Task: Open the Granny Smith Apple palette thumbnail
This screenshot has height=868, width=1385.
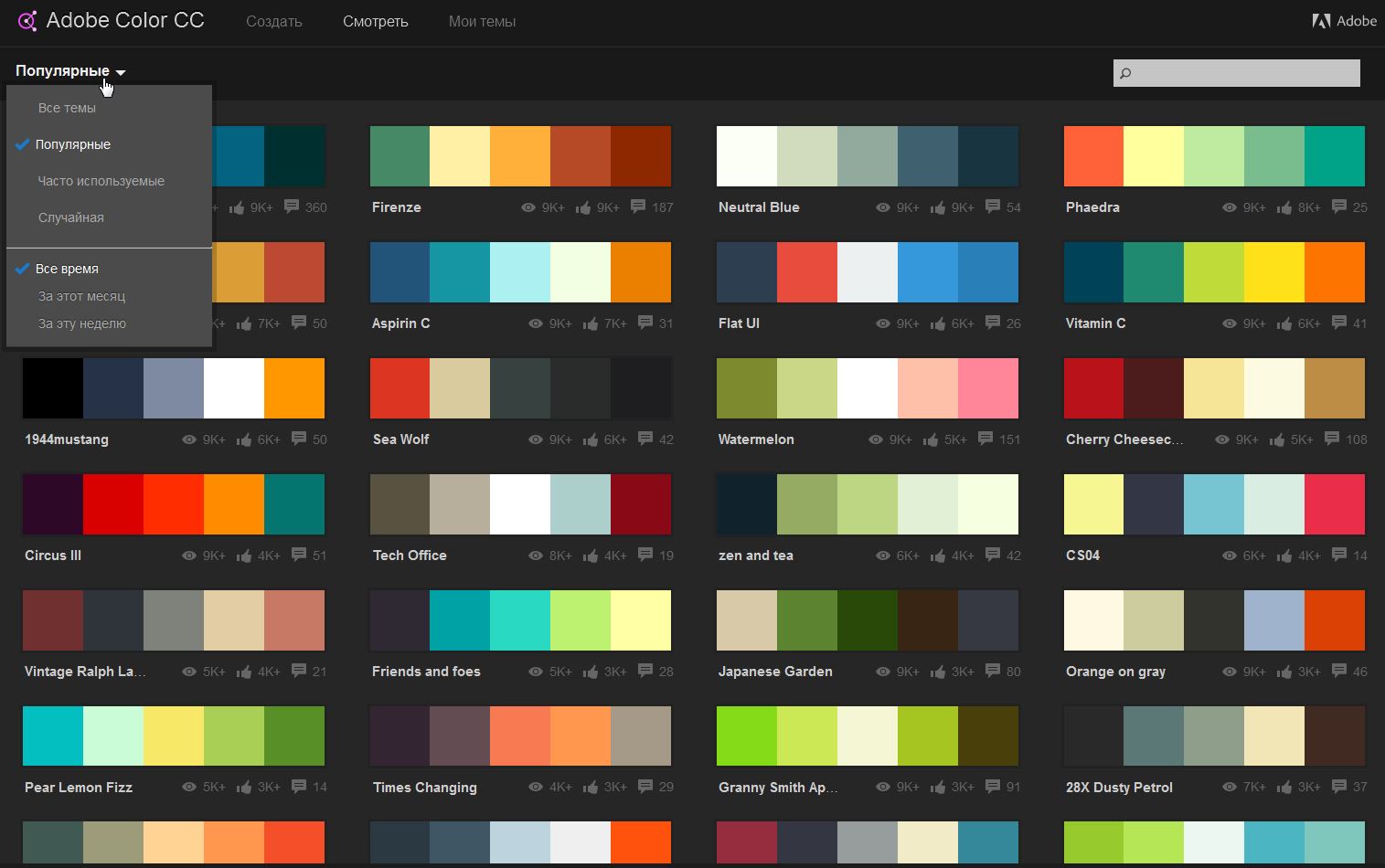Action: tap(868, 736)
